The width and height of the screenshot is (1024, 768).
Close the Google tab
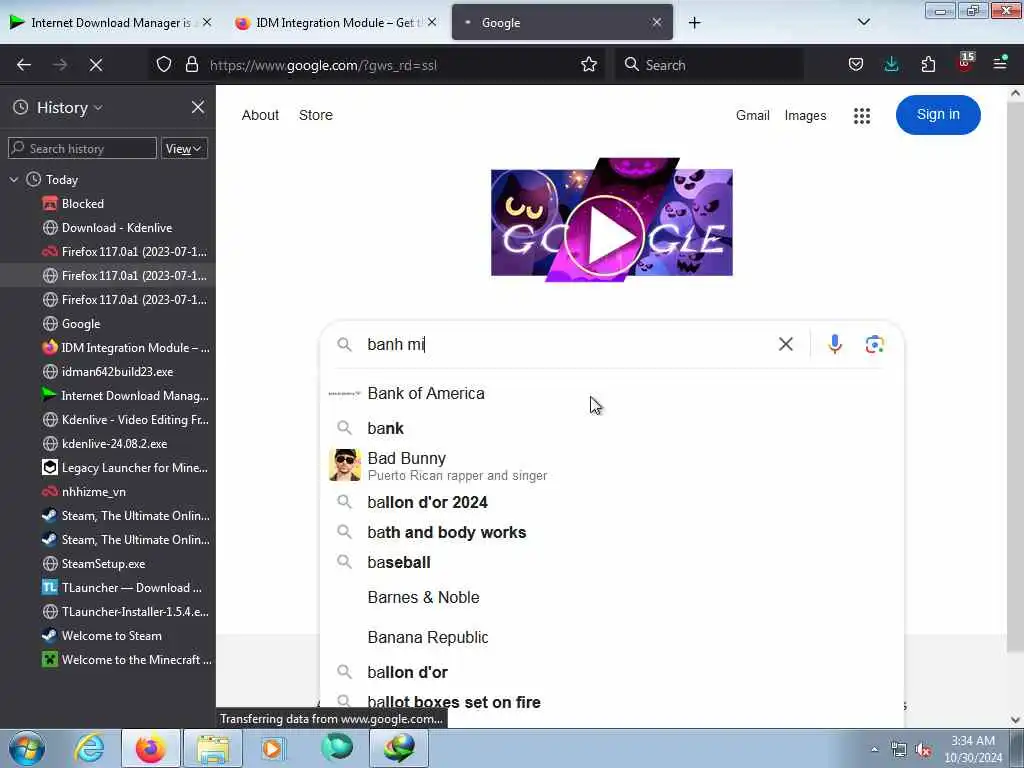656,22
